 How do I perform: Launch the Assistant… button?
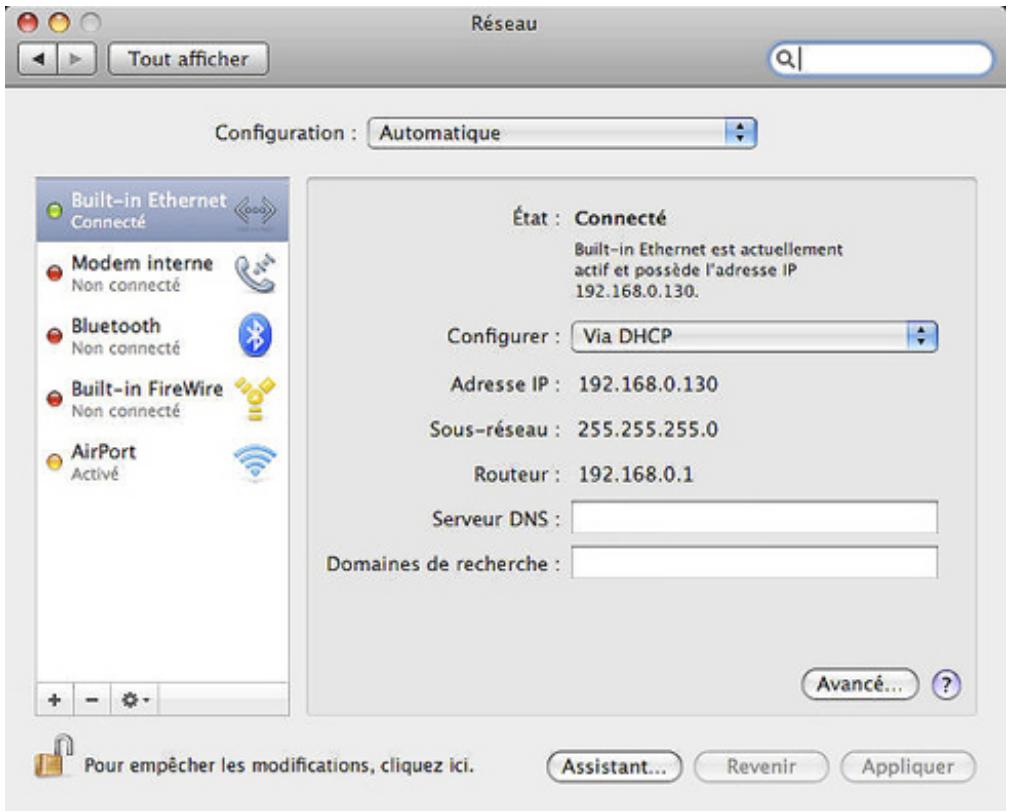coord(614,767)
